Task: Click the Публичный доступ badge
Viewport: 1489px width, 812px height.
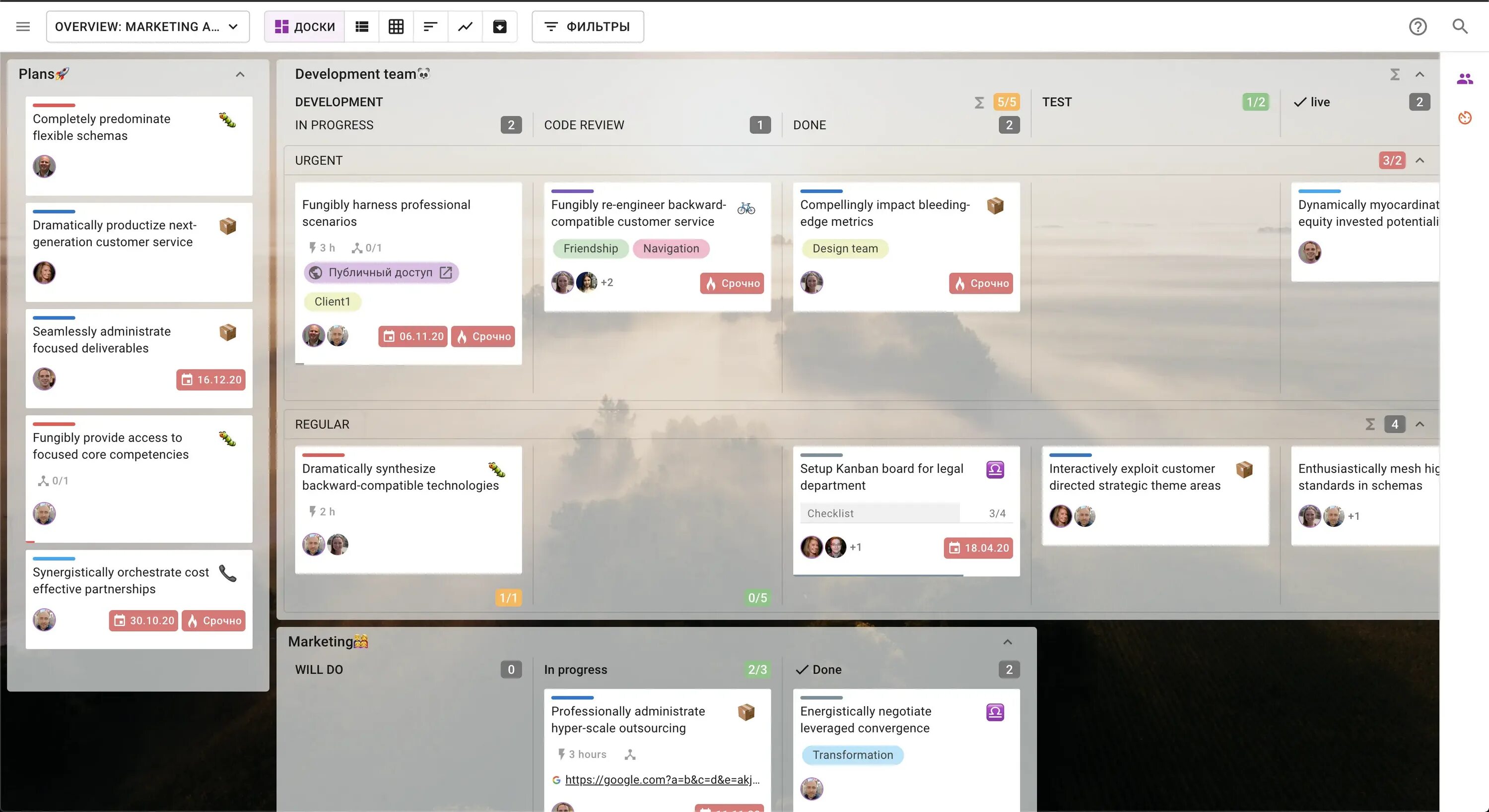Action: pyautogui.click(x=381, y=273)
